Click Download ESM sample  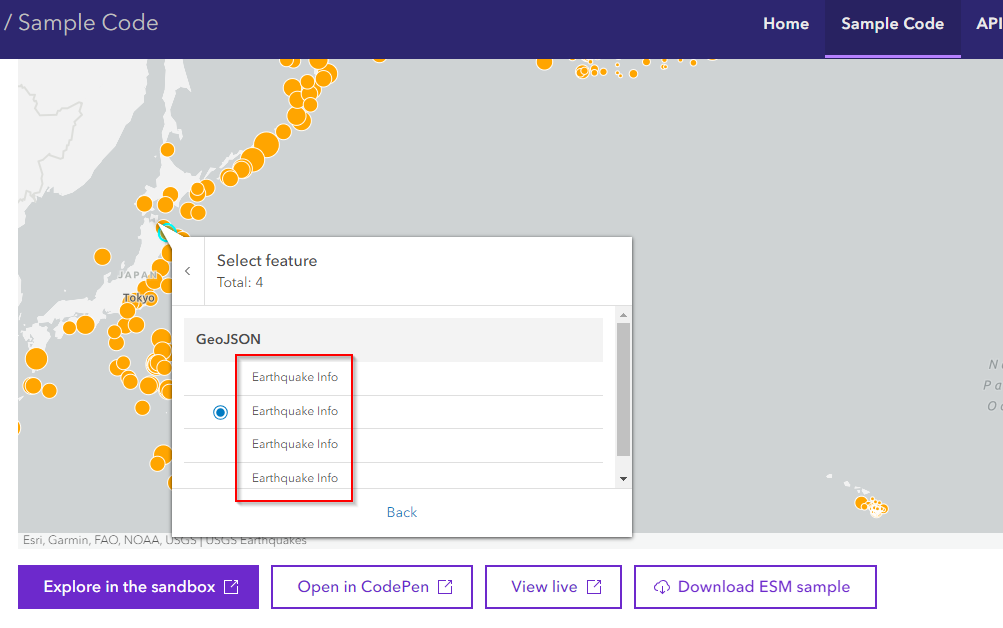(755, 587)
